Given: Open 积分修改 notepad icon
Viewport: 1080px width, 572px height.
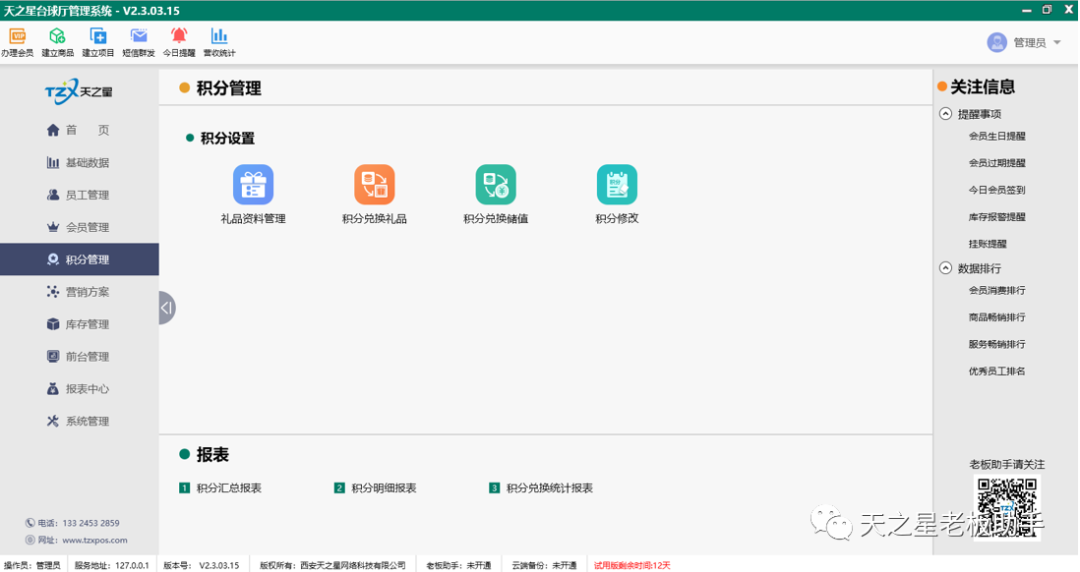Looking at the screenshot, I should (616, 184).
